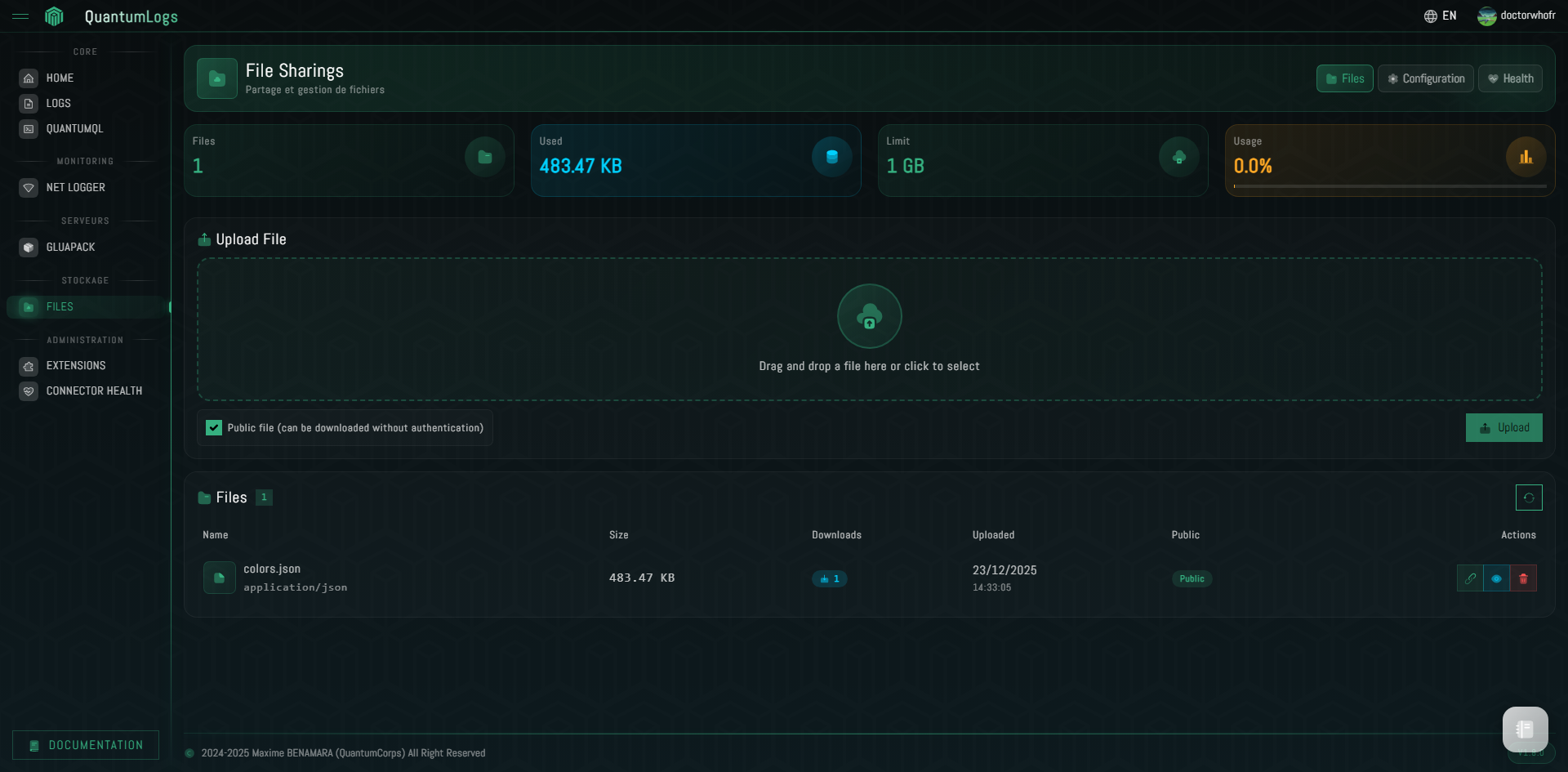Viewport: 1568px width, 772px height.
Task: Open the Configuration tab
Action: (1425, 78)
